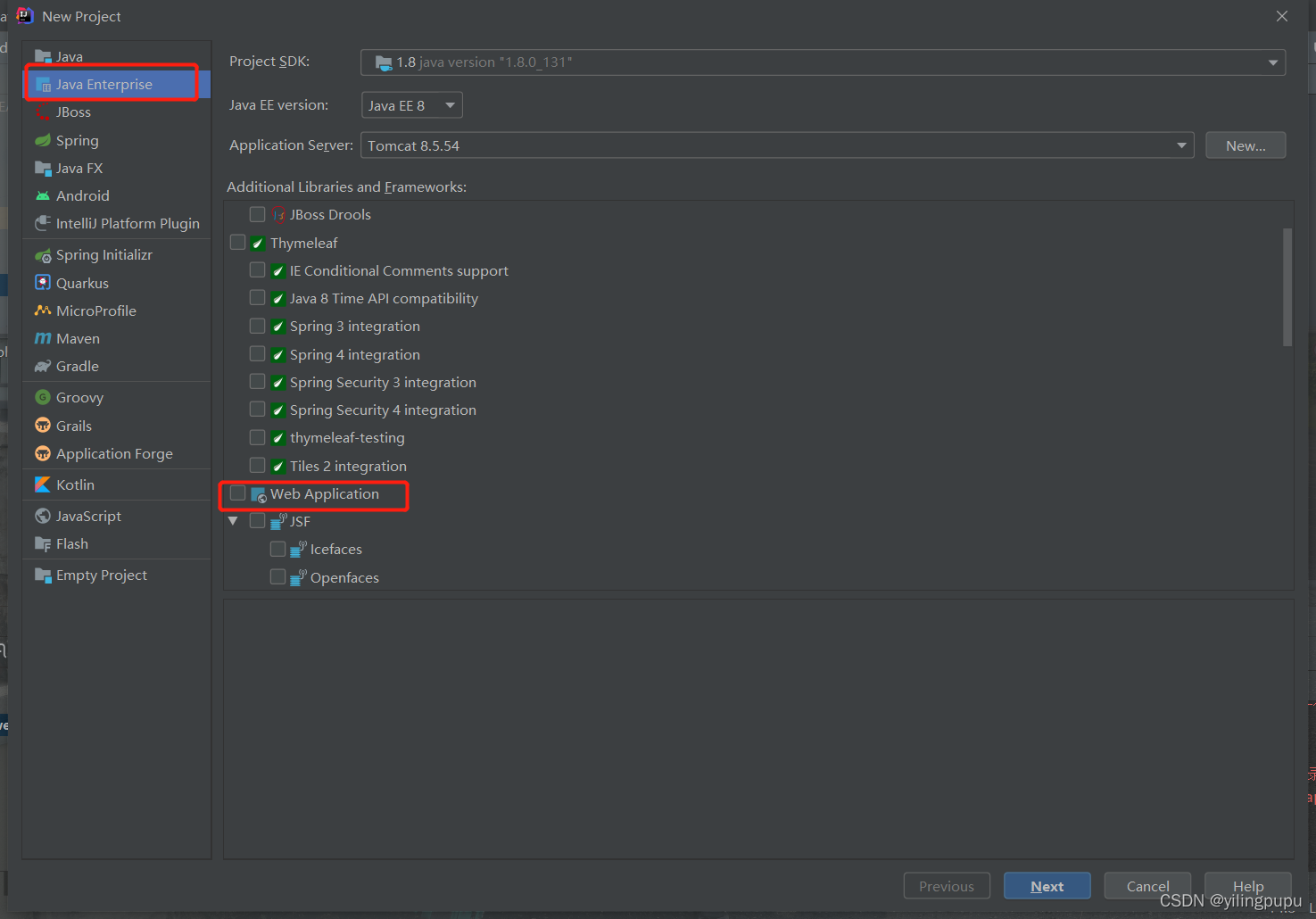The height and width of the screenshot is (919, 1316).
Task: Click the Next button
Action: (1047, 886)
